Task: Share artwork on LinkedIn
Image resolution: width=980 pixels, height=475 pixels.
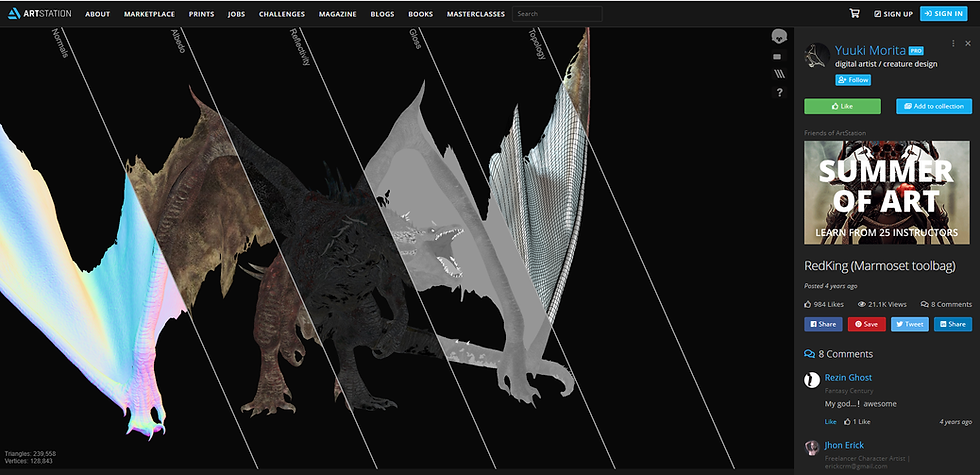Action: 952,324
